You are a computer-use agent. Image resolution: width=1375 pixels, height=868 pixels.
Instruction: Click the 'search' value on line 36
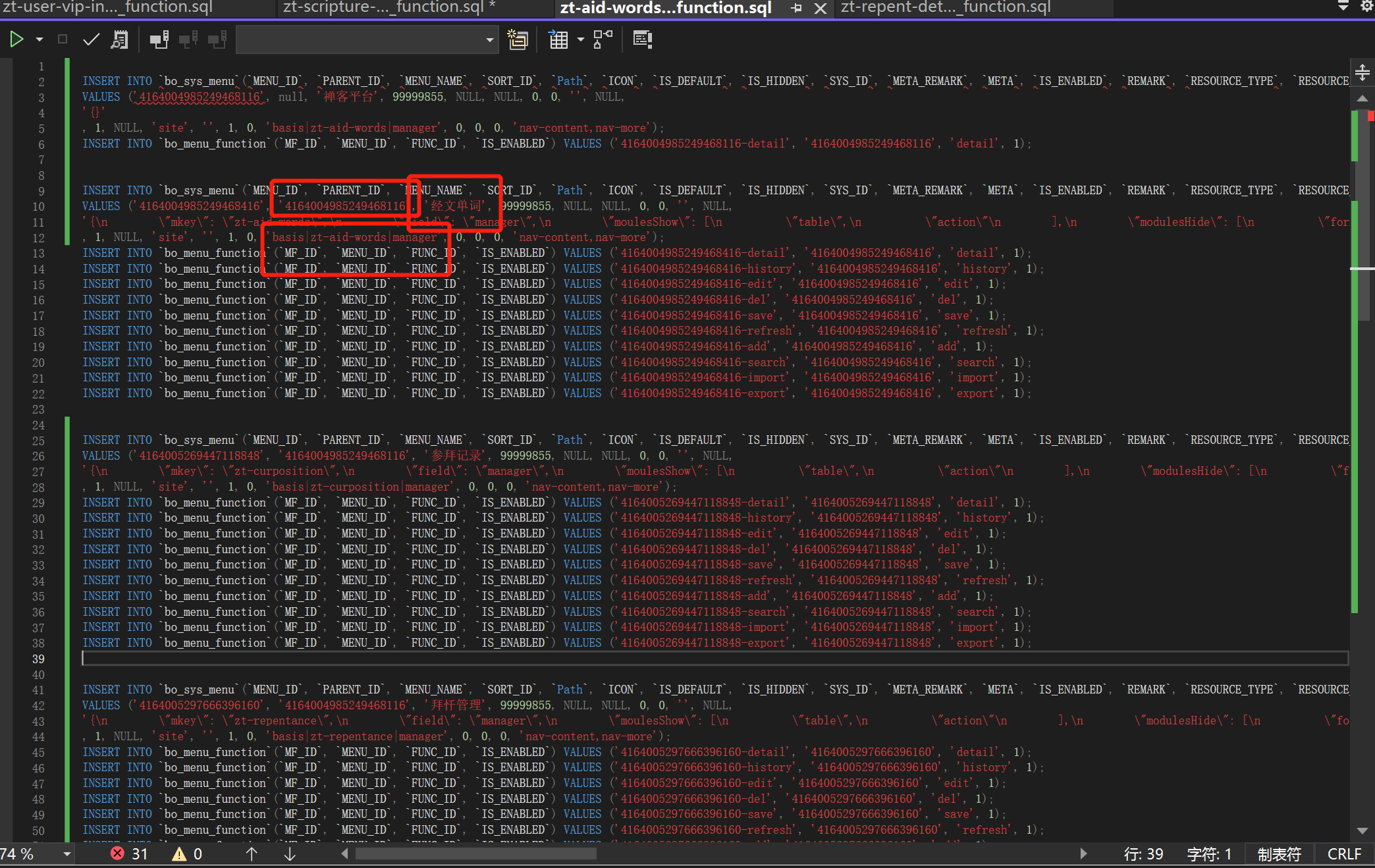pyautogui.click(x=975, y=612)
